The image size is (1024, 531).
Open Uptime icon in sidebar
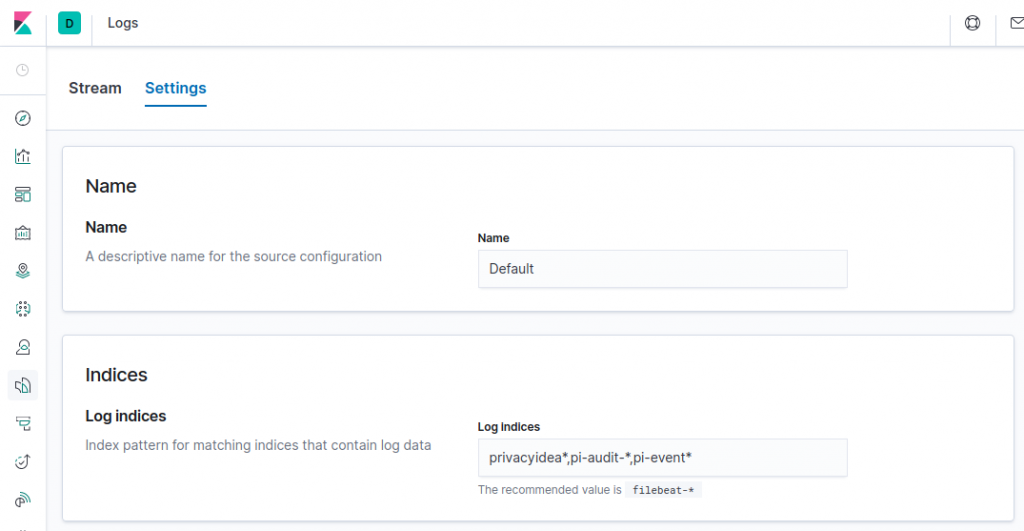pos(23,462)
